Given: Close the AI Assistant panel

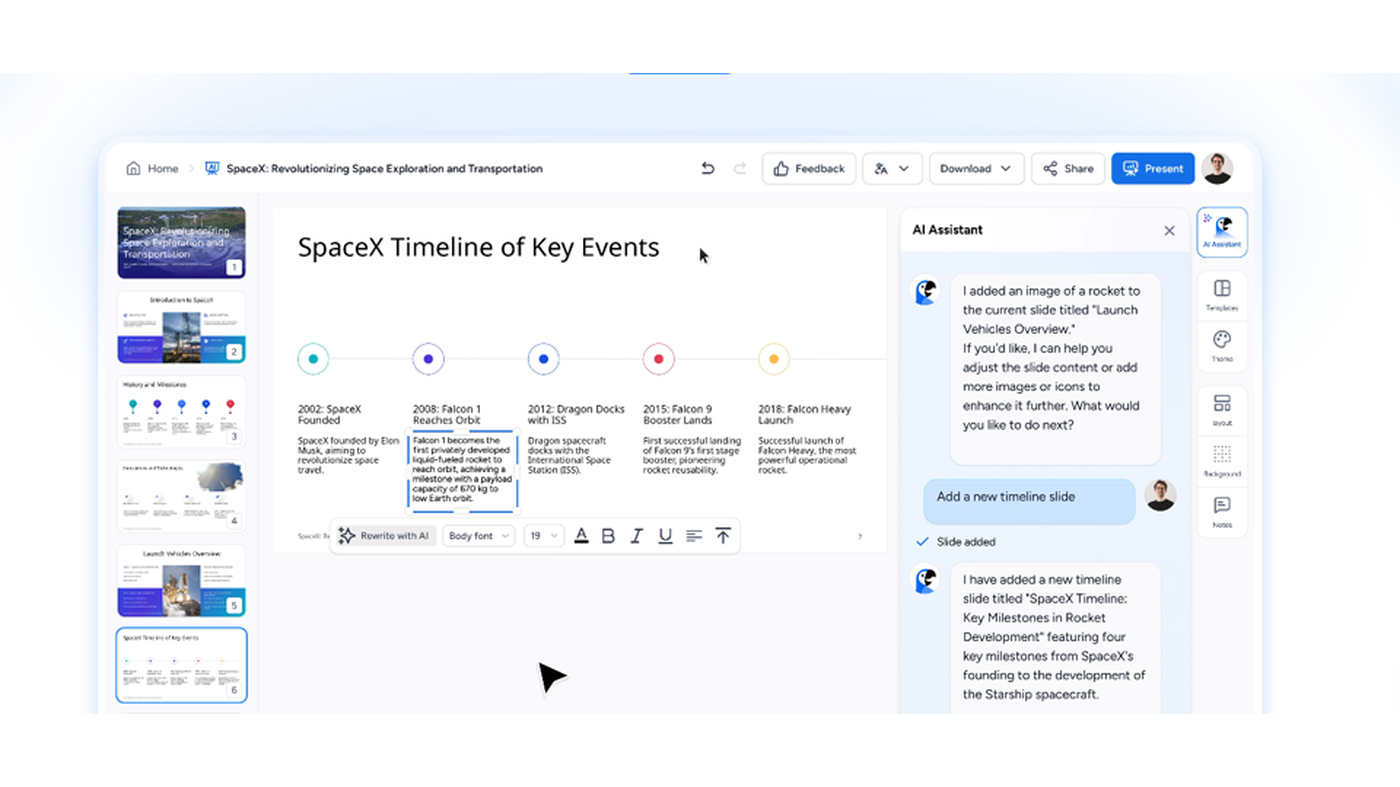Looking at the screenshot, I should tap(1169, 231).
